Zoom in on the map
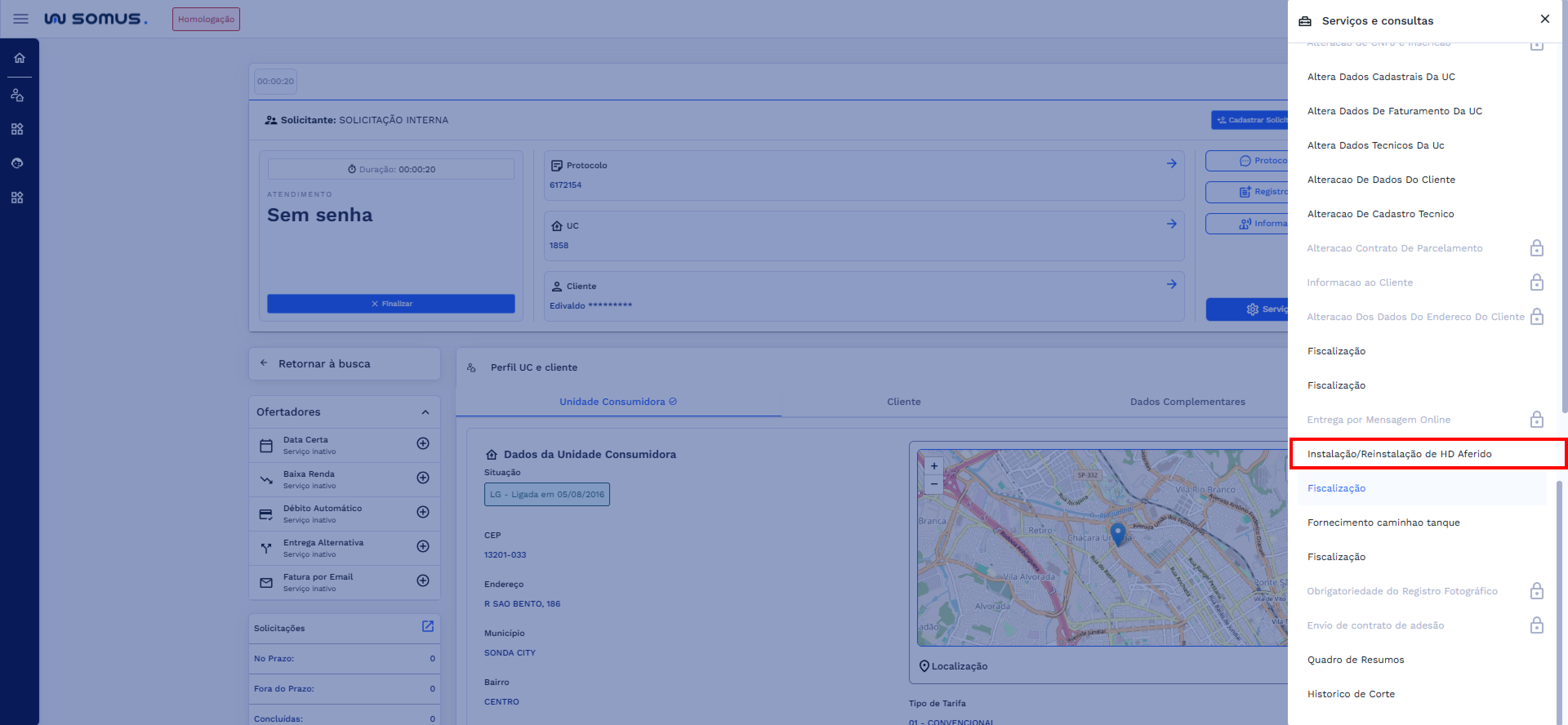 pyautogui.click(x=934, y=466)
